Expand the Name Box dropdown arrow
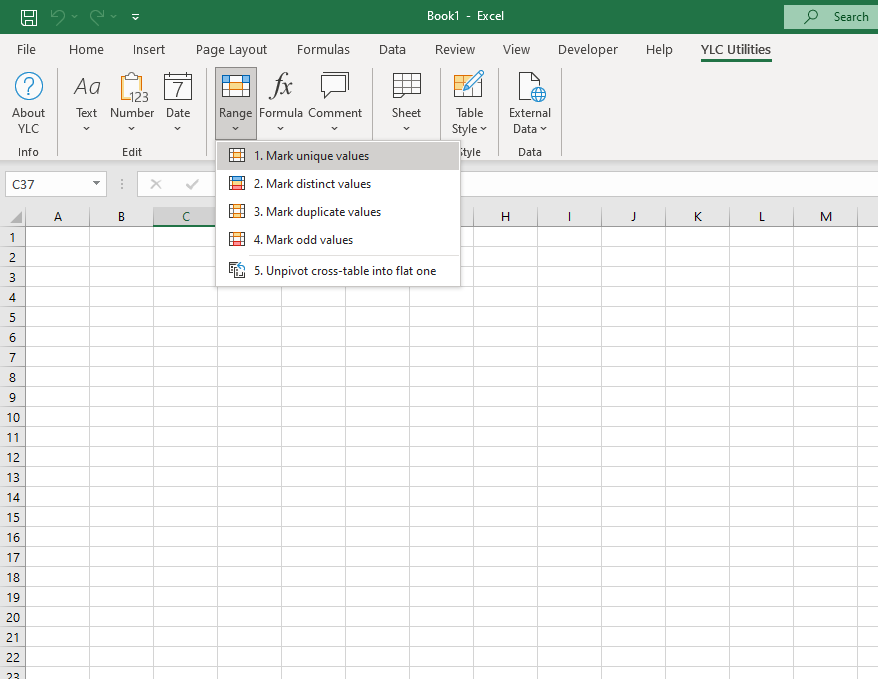The height and width of the screenshot is (679, 878). point(96,184)
